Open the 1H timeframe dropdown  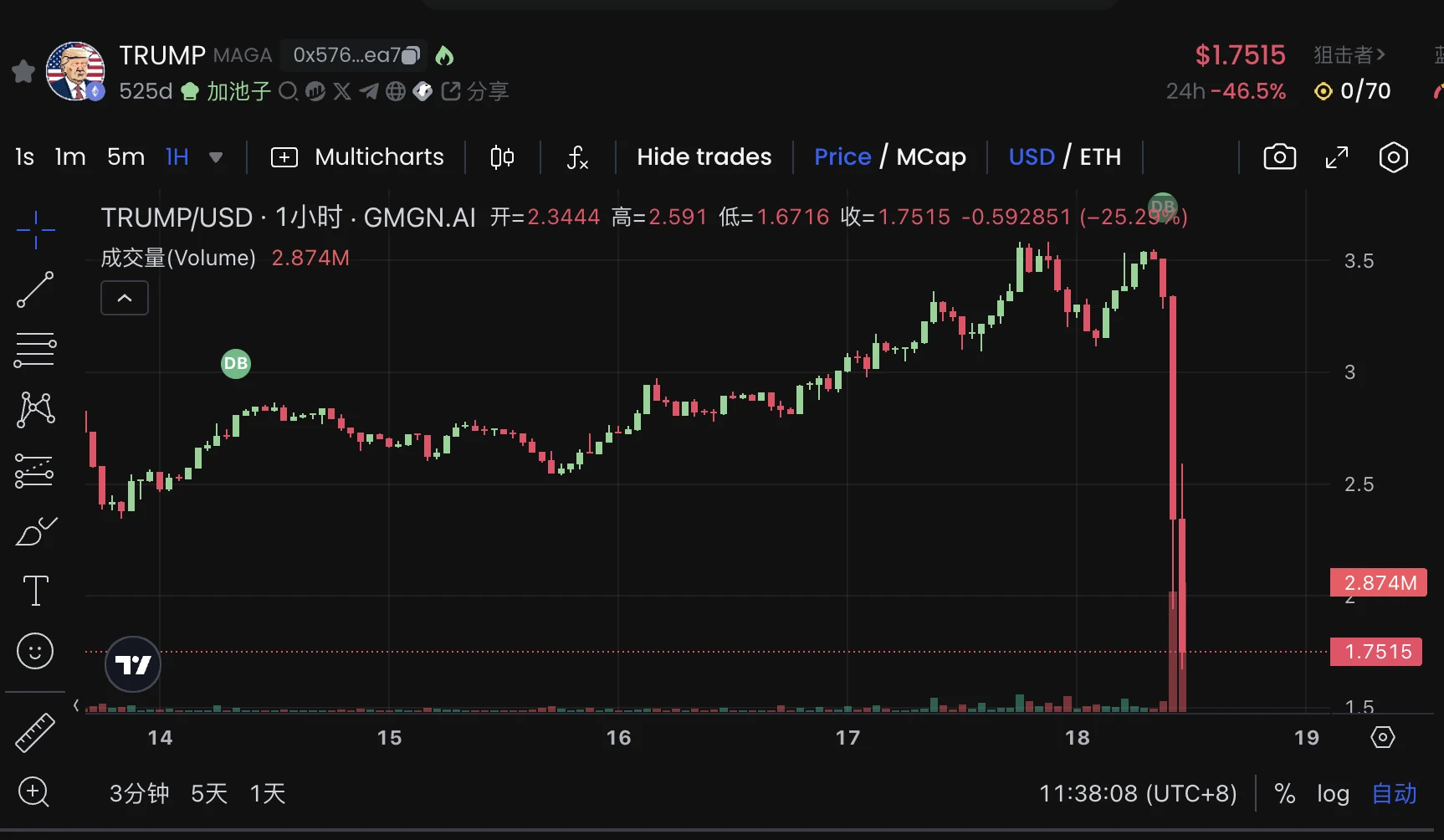[x=216, y=156]
